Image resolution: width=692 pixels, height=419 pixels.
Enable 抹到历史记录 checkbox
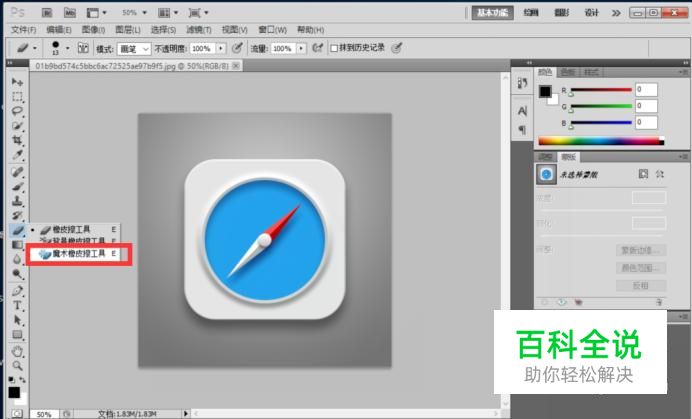(334, 48)
